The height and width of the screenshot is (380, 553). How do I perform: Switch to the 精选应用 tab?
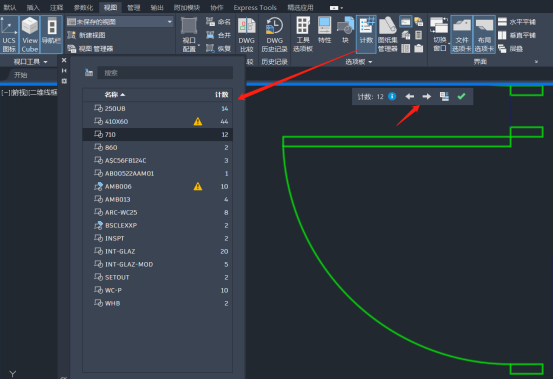click(300, 7)
